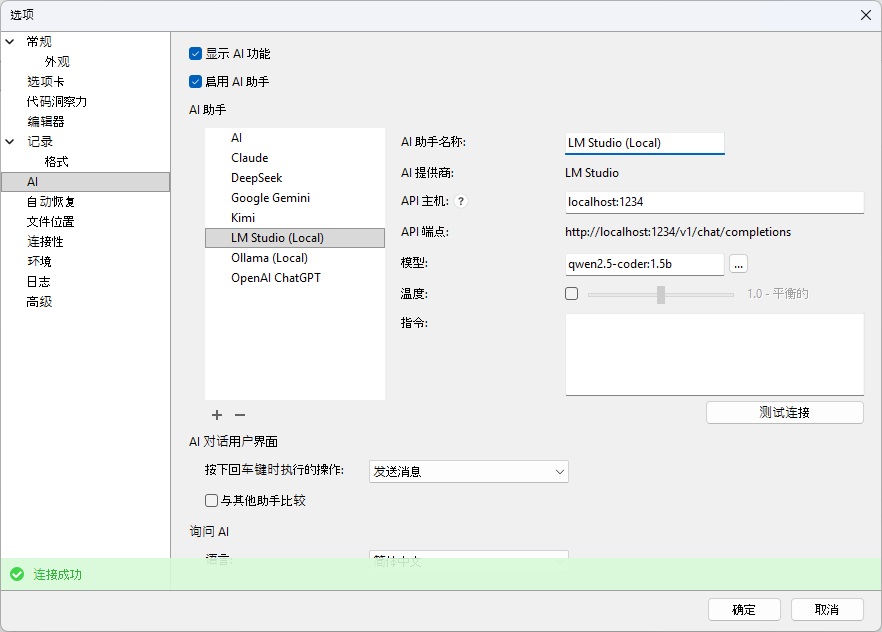882x632 pixels.
Task: Close the 选项 dialog window
Action: (866, 15)
